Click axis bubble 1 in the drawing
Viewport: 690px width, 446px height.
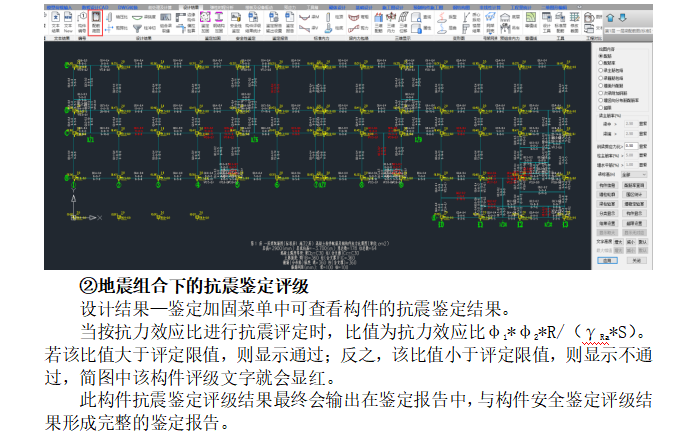[x=73, y=185]
